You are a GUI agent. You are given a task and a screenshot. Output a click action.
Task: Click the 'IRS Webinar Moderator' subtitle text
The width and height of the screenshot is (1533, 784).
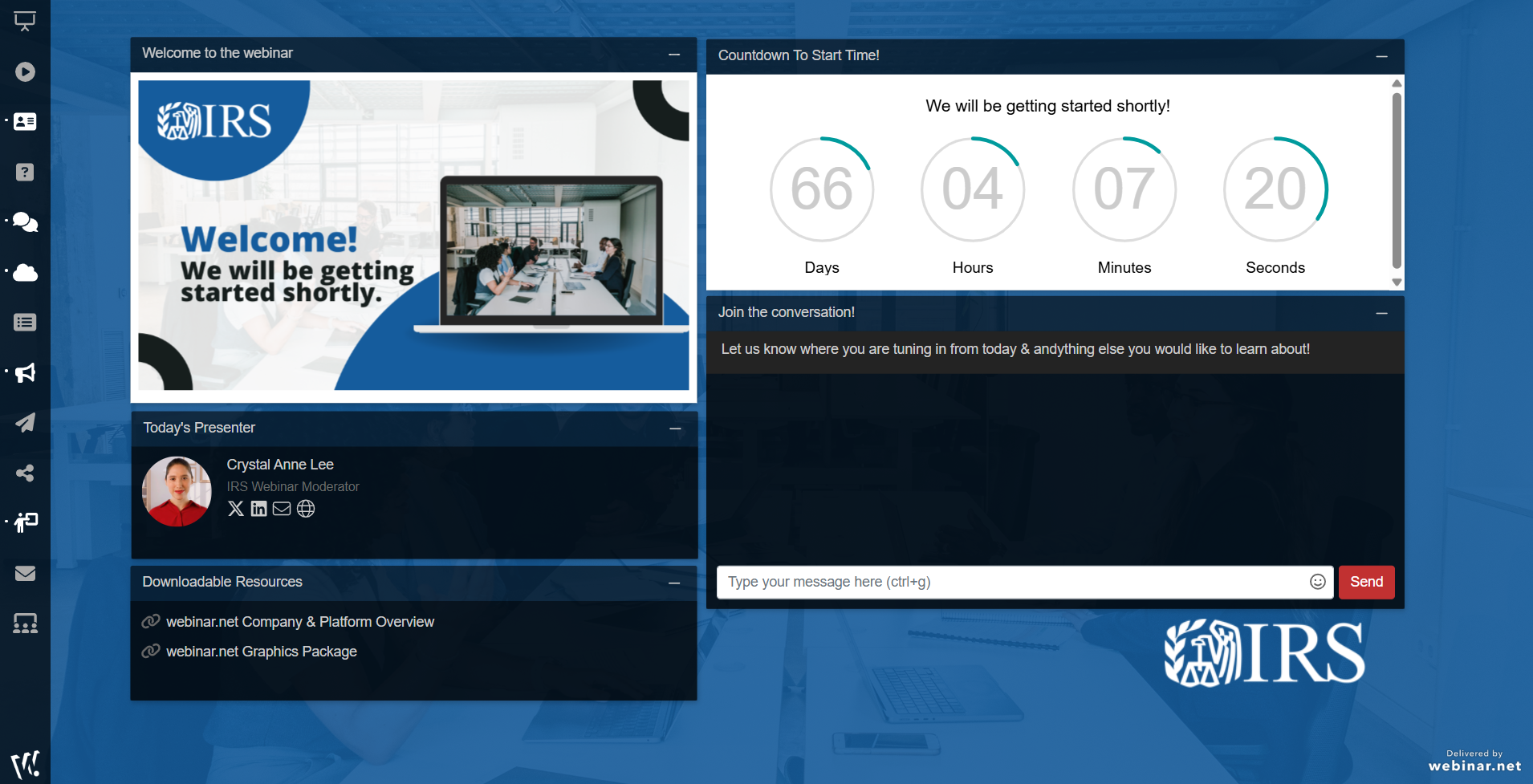[x=293, y=486]
